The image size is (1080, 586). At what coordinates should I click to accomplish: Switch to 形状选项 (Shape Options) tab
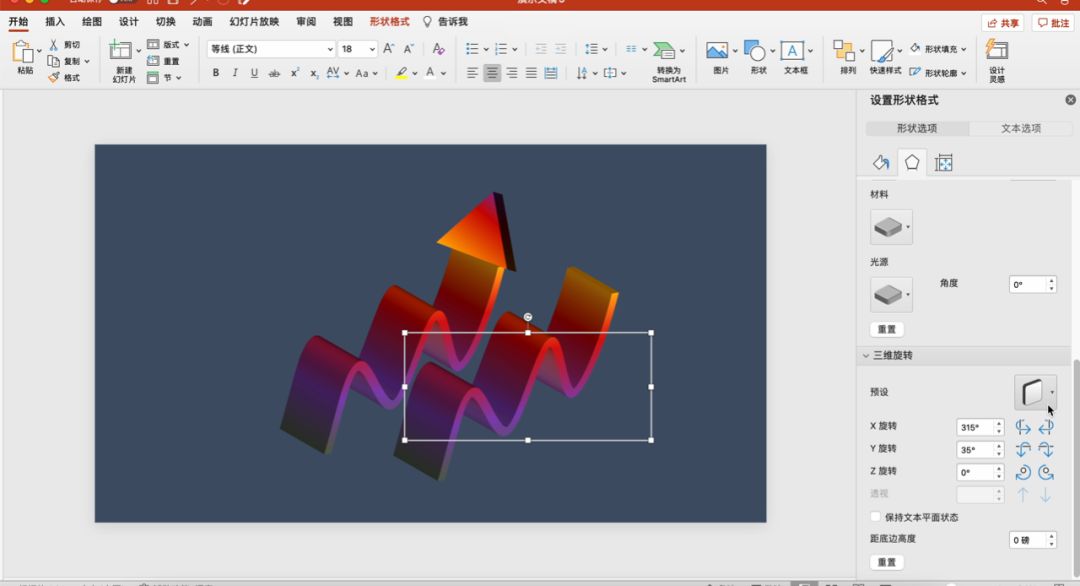click(917, 128)
